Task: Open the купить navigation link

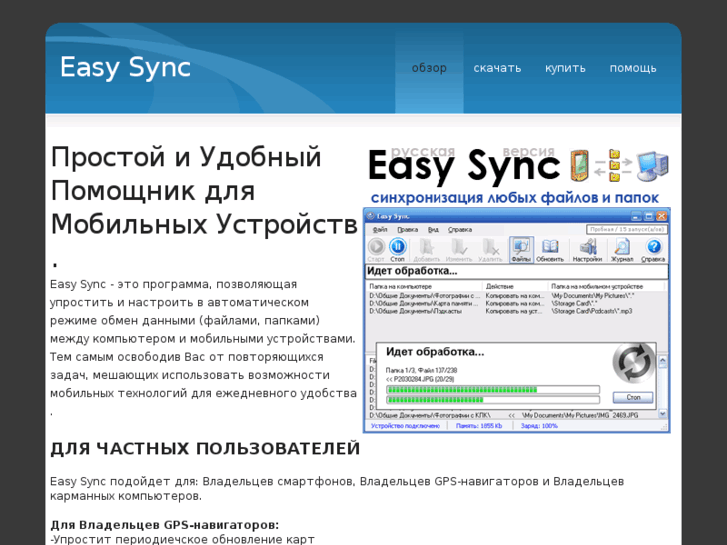Action: point(565,68)
